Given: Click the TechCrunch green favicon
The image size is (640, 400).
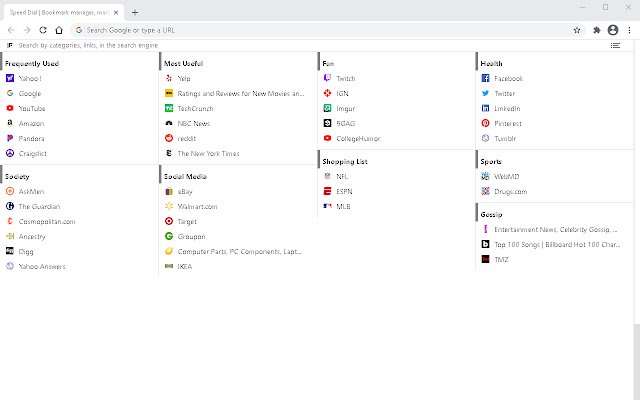Looking at the screenshot, I should tap(169, 108).
